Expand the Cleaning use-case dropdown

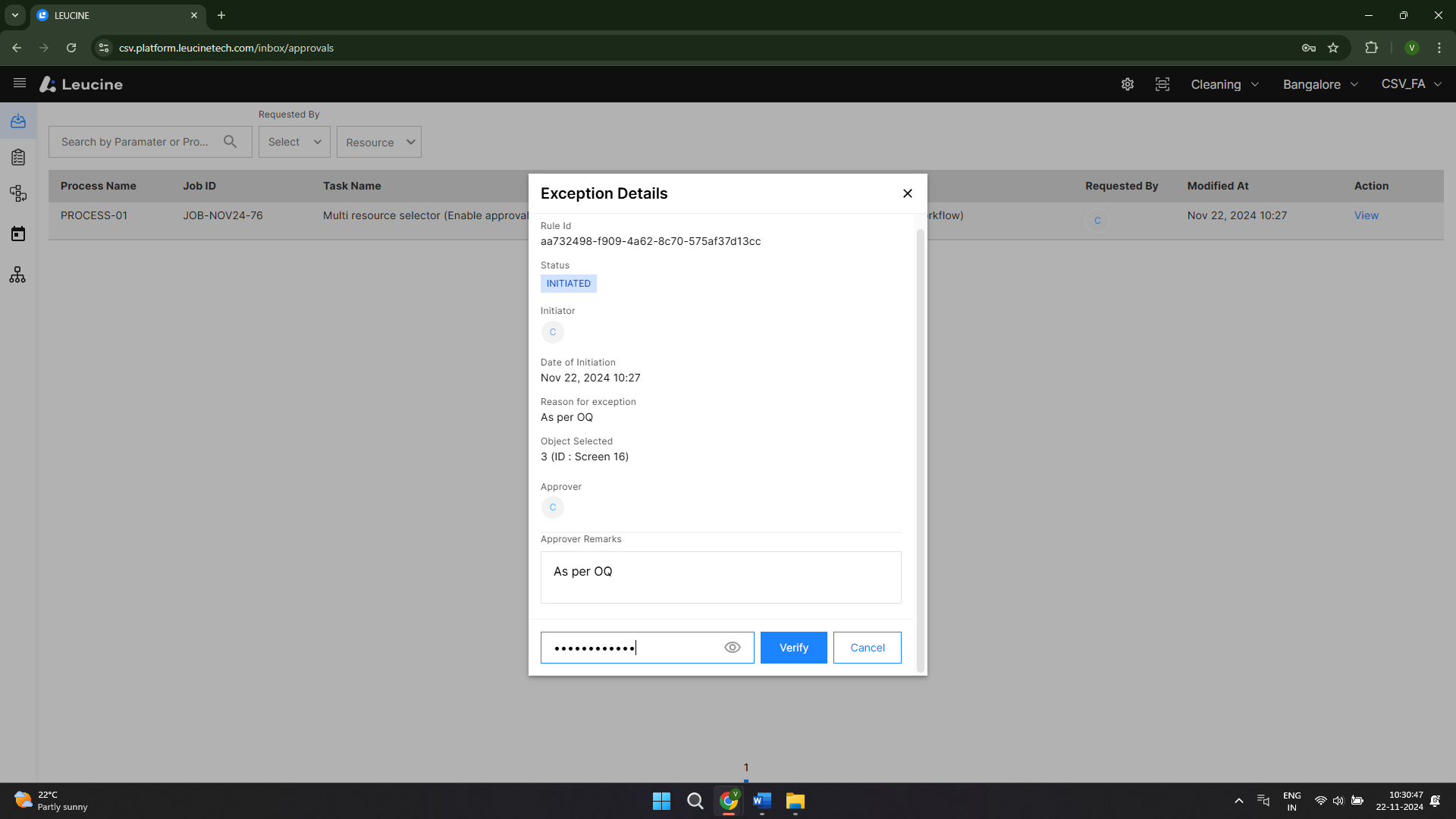point(1225,84)
